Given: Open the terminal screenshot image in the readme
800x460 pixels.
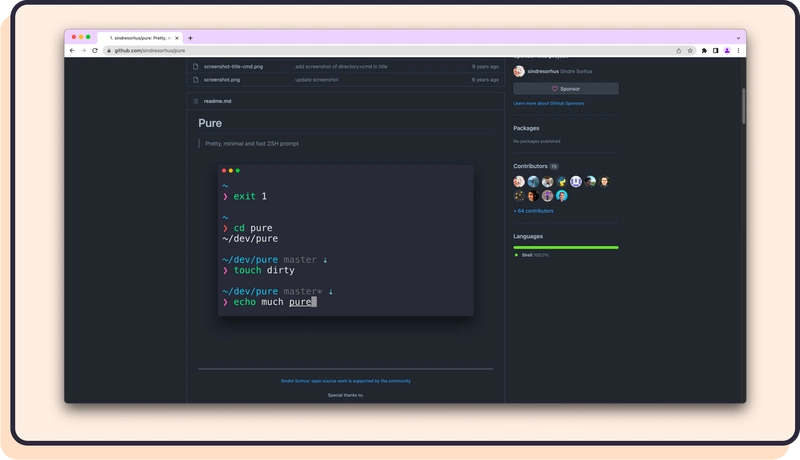Looking at the screenshot, I should coord(345,240).
